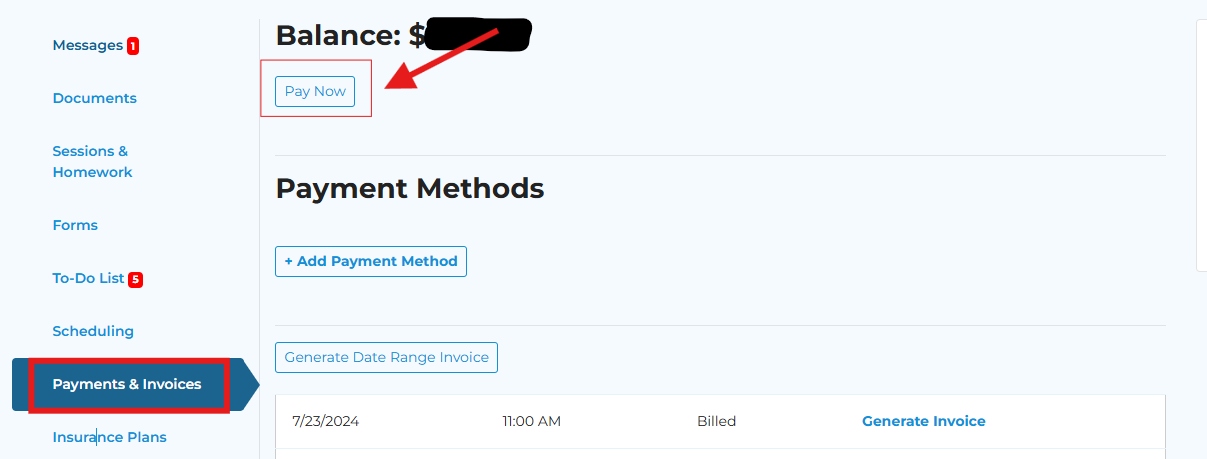1207x459 pixels.
Task: Click the Payment Methods heading
Action: 410,188
